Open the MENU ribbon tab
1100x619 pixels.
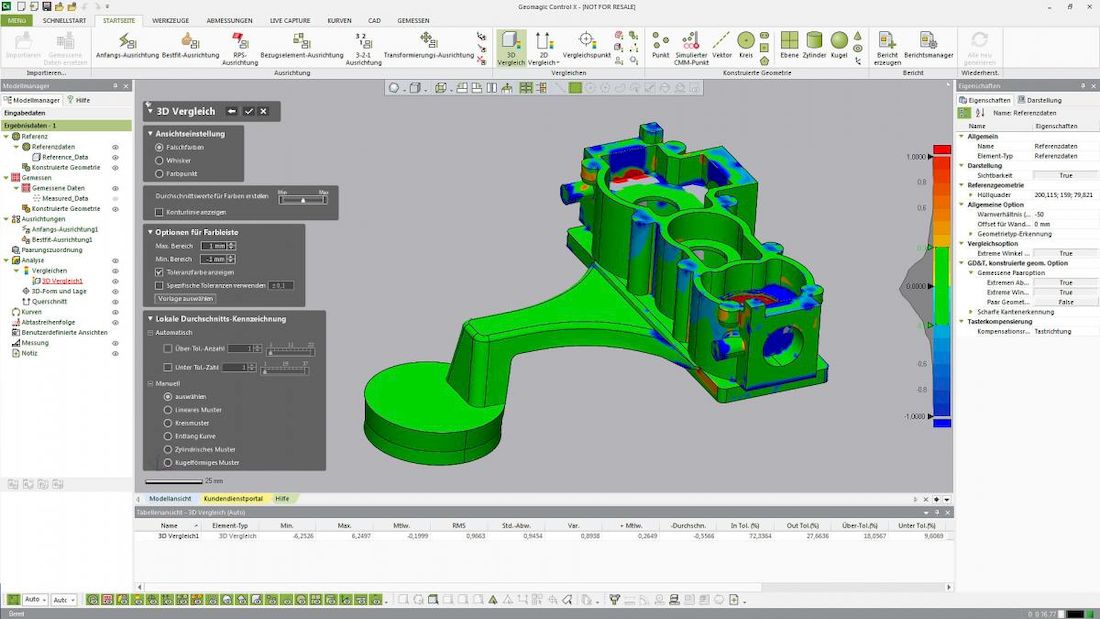pos(17,20)
